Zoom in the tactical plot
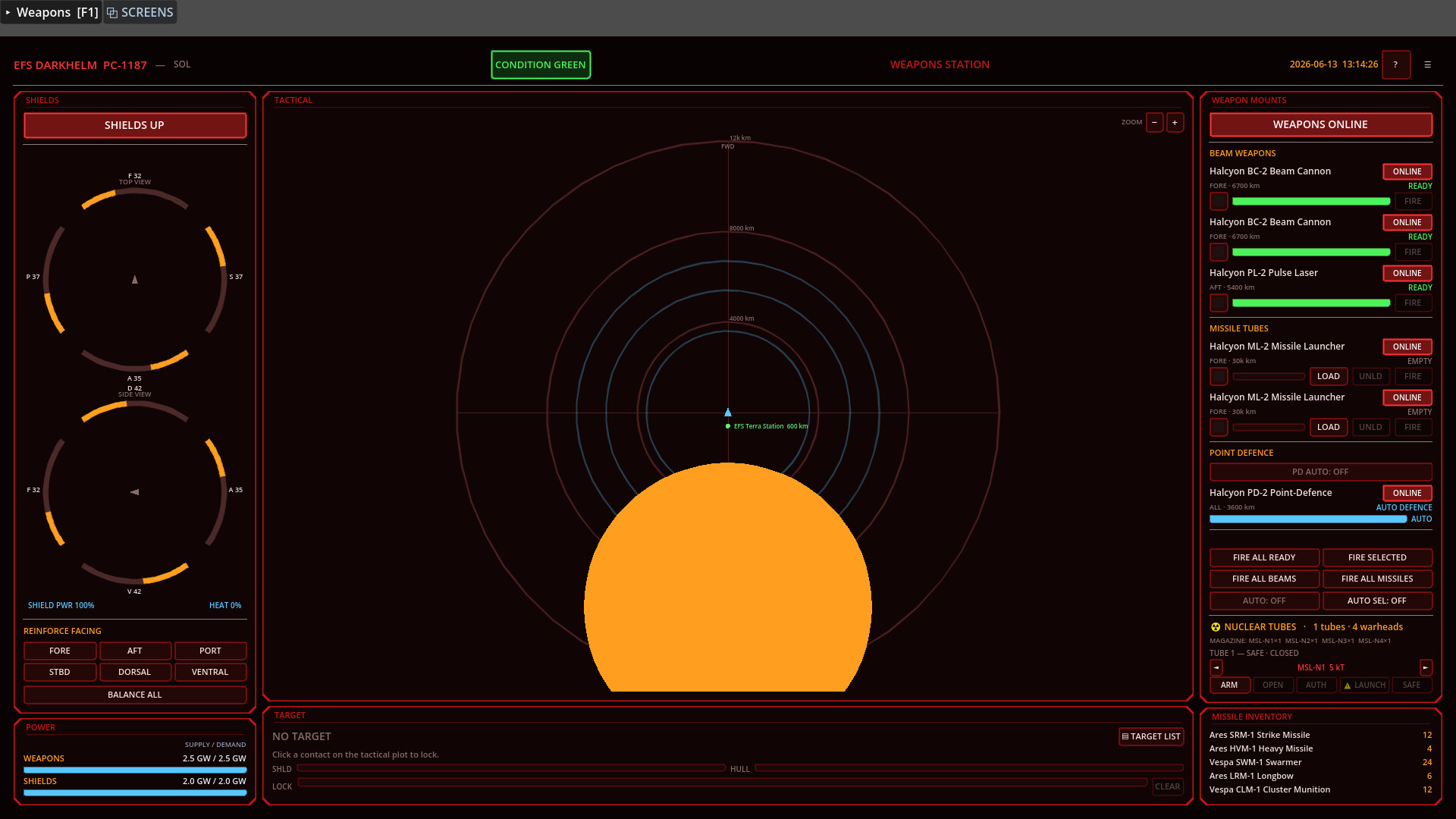1456x819 pixels. [x=1175, y=123]
